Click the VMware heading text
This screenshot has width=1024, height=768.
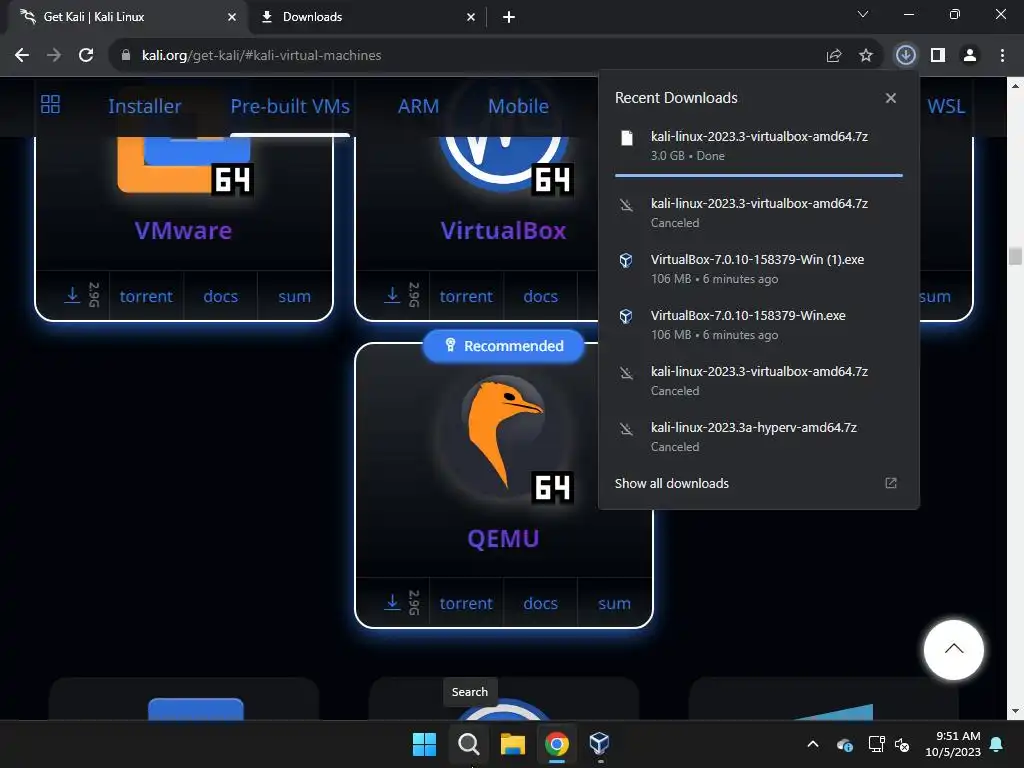(184, 231)
